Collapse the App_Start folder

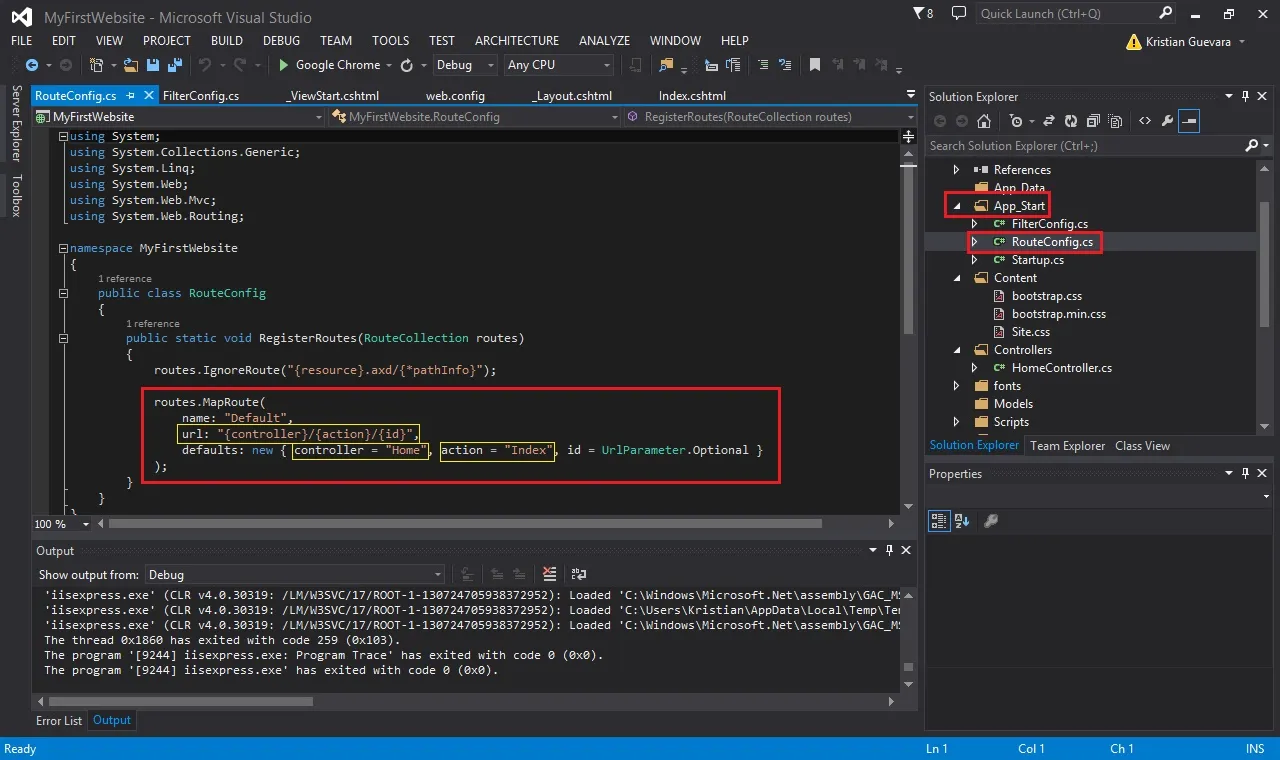click(956, 206)
